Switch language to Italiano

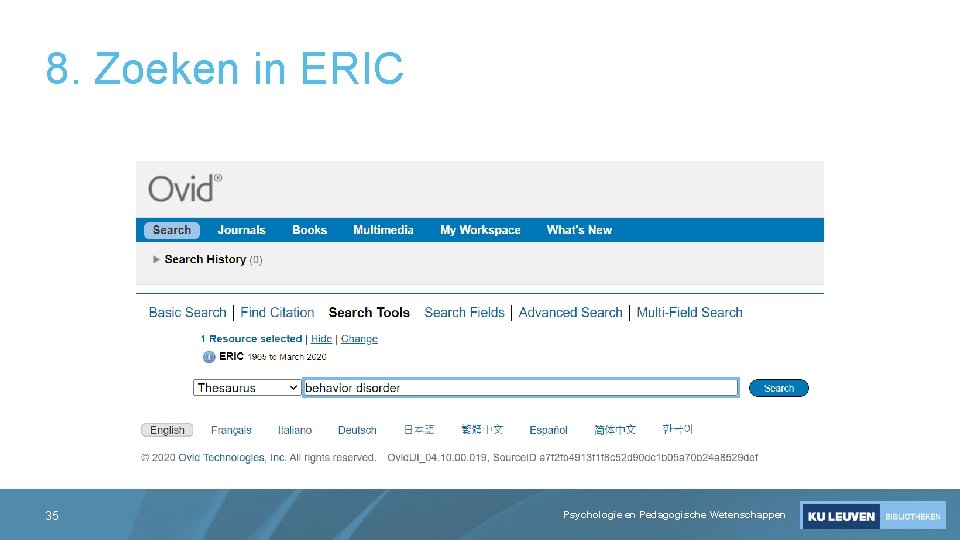(x=294, y=430)
